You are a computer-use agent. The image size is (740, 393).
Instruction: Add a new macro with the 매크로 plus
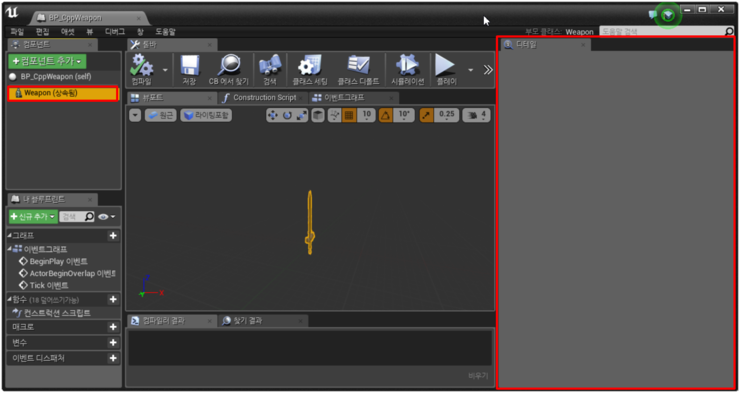click(113, 327)
